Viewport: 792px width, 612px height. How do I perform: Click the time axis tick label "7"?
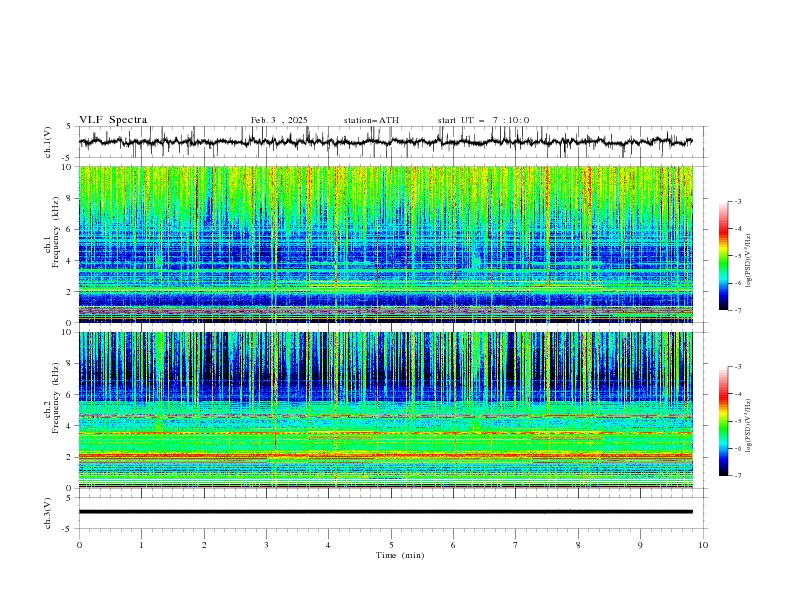point(516,545)
